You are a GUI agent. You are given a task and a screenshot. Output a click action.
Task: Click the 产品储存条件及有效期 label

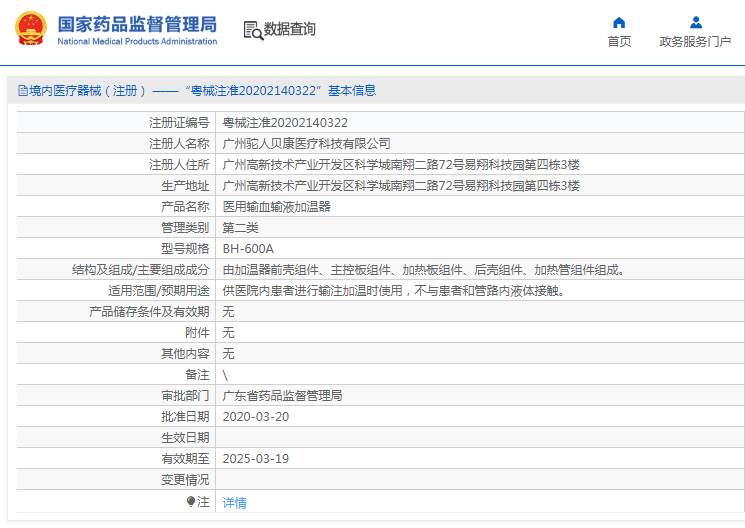click(149, 311)
